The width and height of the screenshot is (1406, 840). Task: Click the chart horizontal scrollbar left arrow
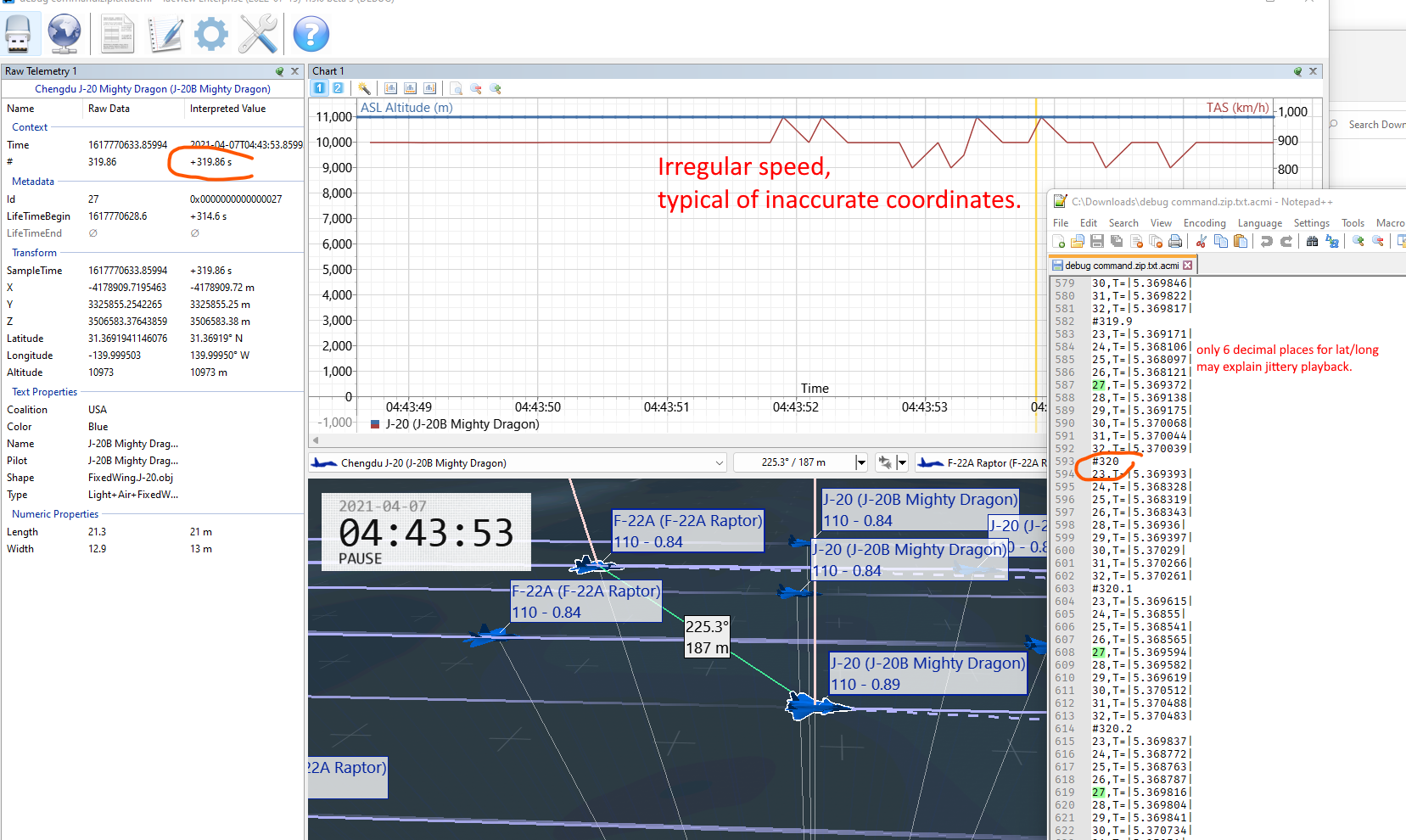(316, 440)
